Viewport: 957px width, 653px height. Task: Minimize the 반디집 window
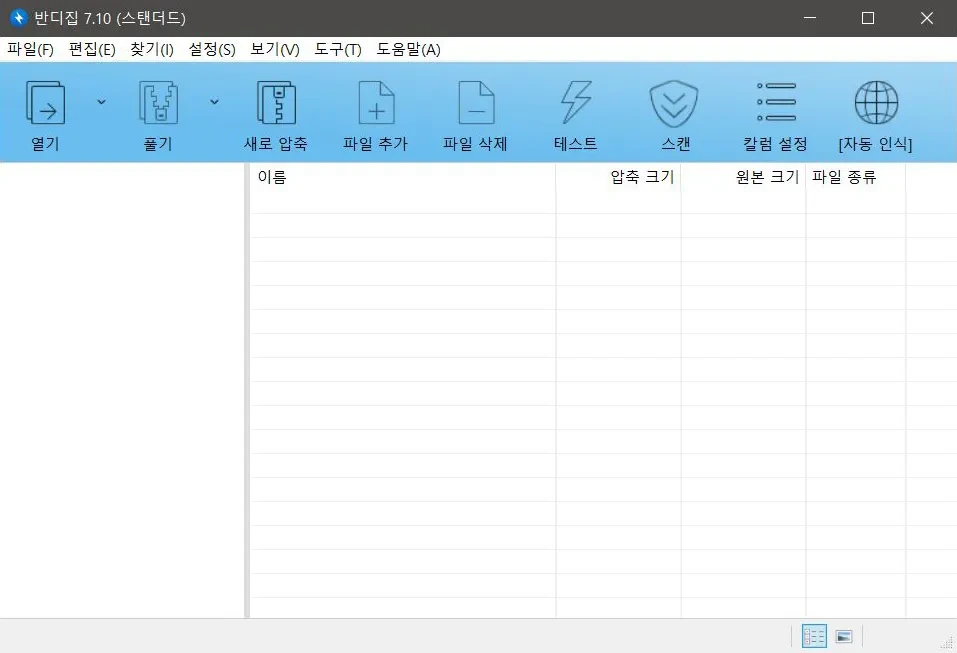810,18
